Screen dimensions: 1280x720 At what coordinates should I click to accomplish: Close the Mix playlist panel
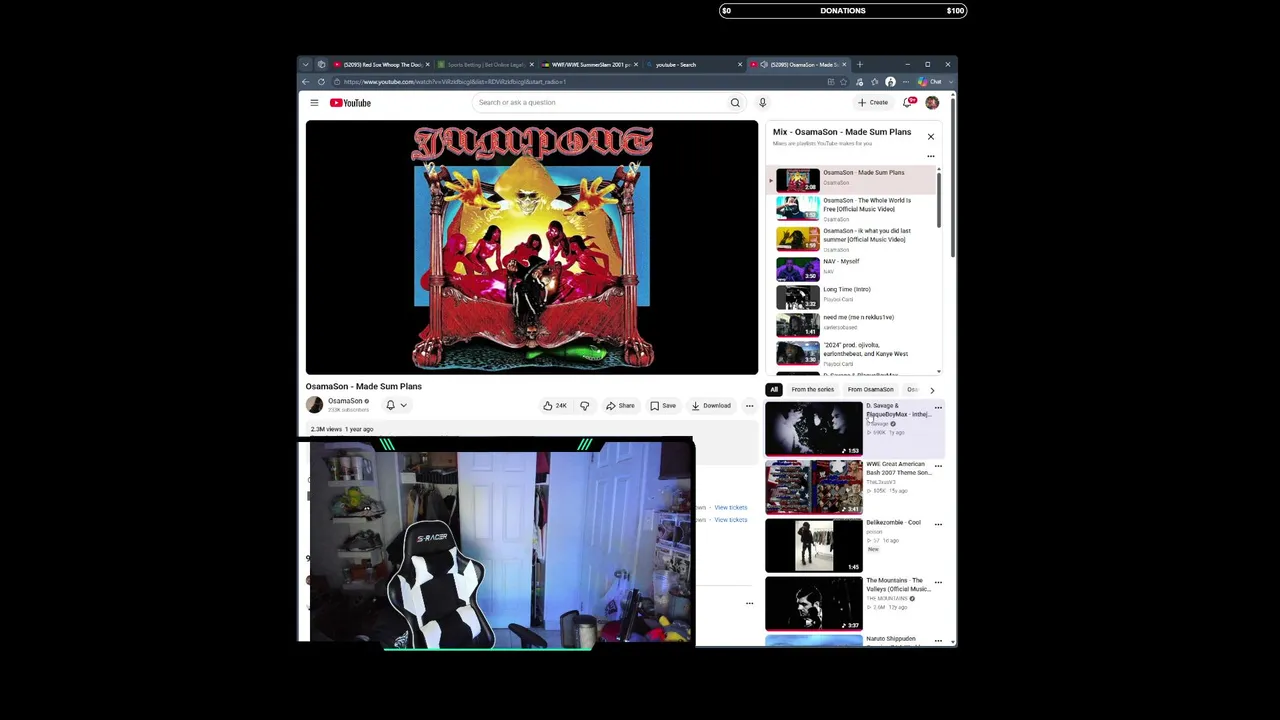click(x=931, y=136)
